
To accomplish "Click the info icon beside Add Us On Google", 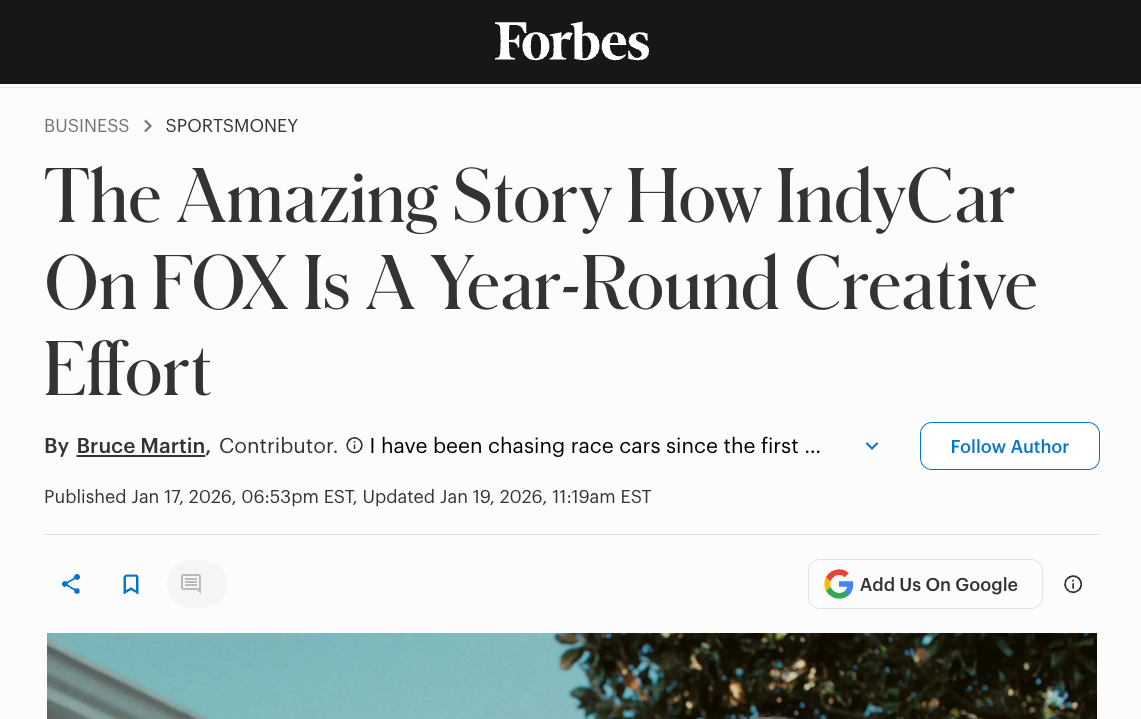I will tap(1073, 584).
